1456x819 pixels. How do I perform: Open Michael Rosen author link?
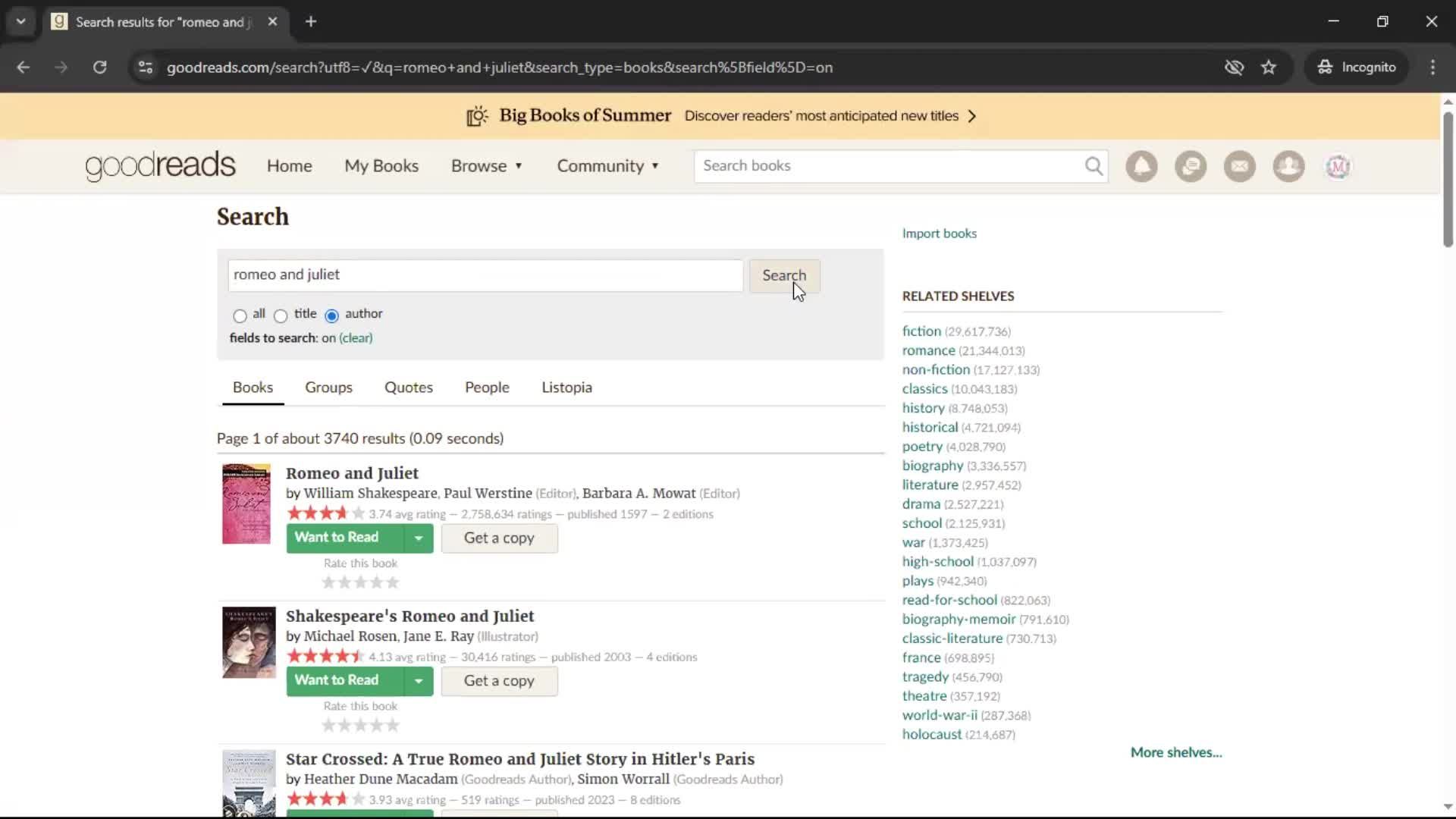tap(350, 636)
